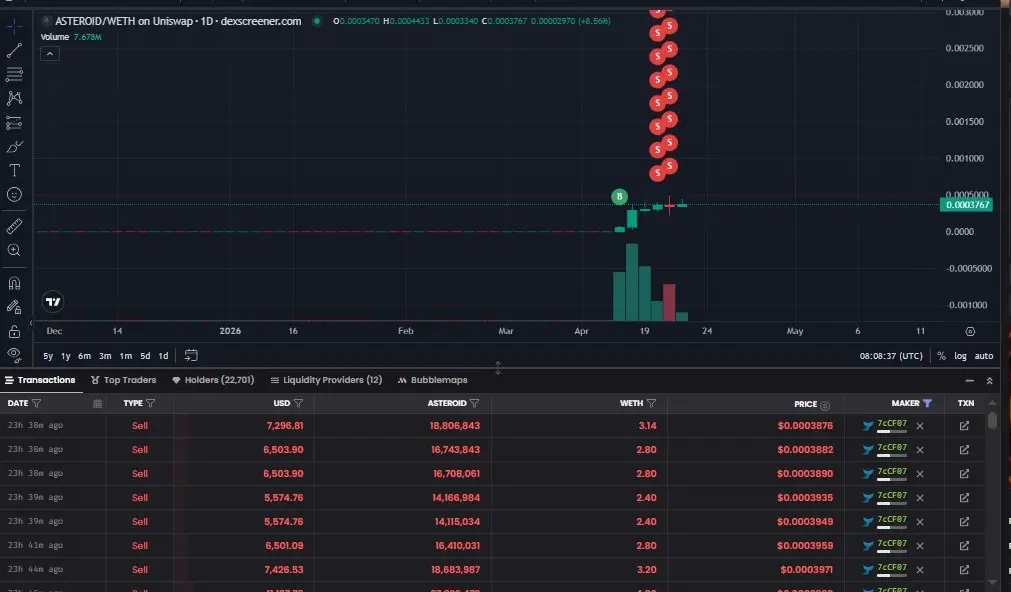
Task: Switch to the Transactions tab
Action: tap(40, 380)
